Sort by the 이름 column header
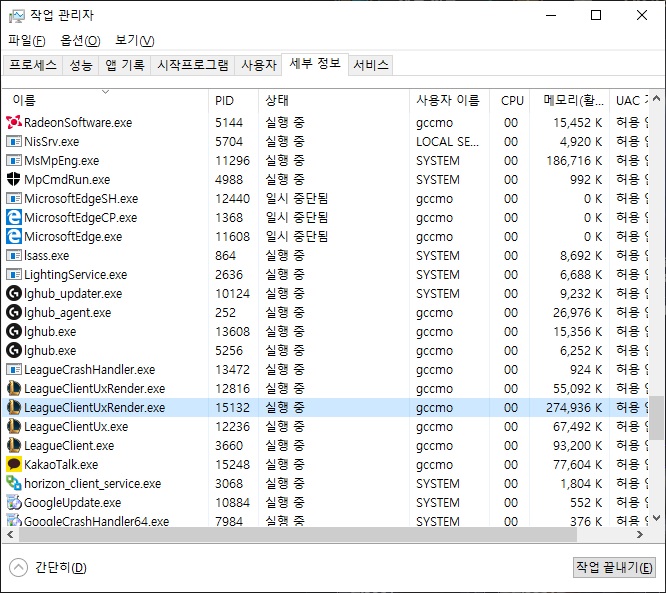This screenshot has height=593, width=666. point(105,100)
